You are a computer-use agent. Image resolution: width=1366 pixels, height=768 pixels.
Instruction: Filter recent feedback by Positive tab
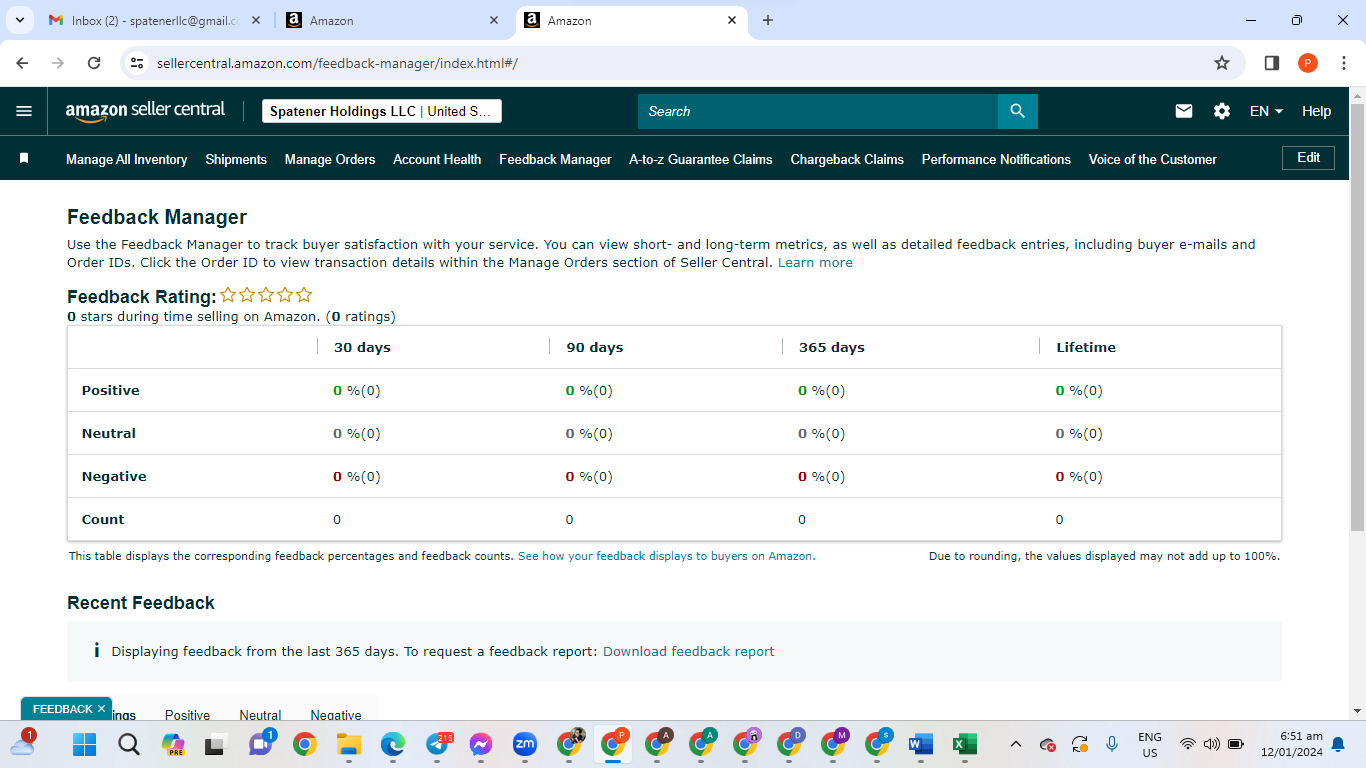click(x=188, y=715)
